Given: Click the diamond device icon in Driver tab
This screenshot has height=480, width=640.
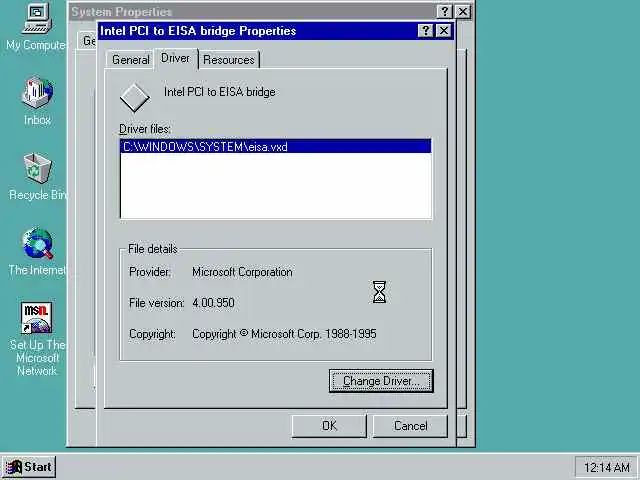Looking at the screenshot, I should tap(135, 98).
